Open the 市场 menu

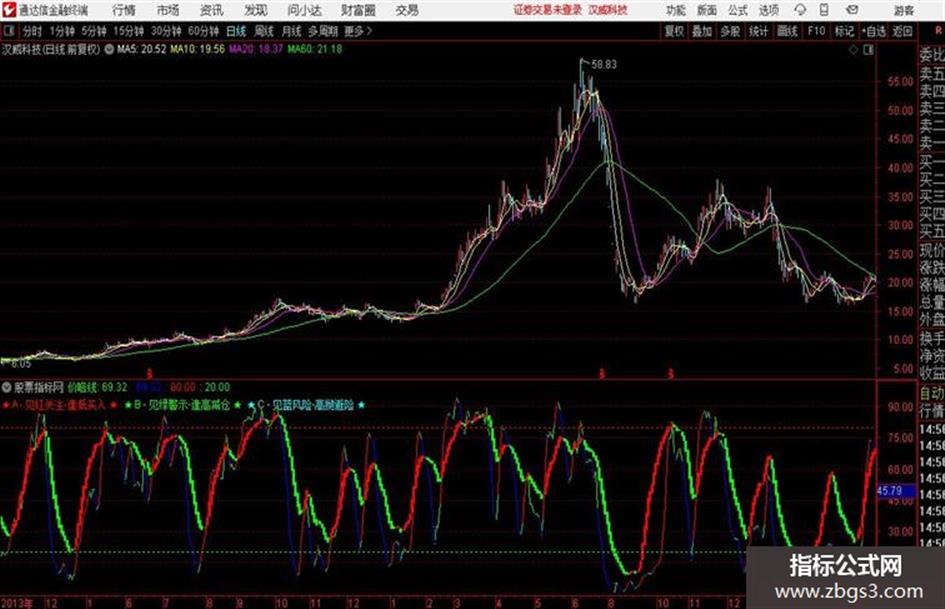(168, 10)
